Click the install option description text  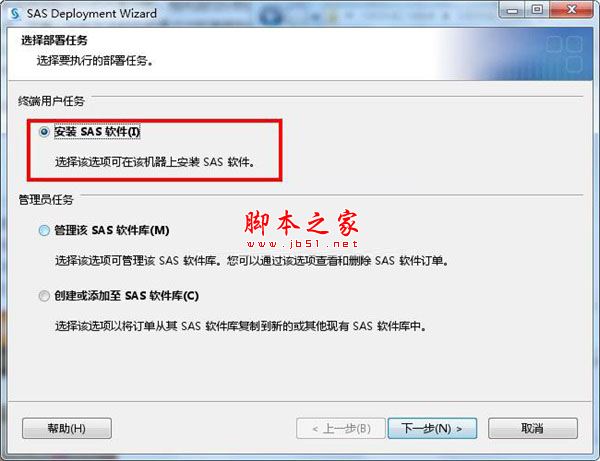click(155, 162)
